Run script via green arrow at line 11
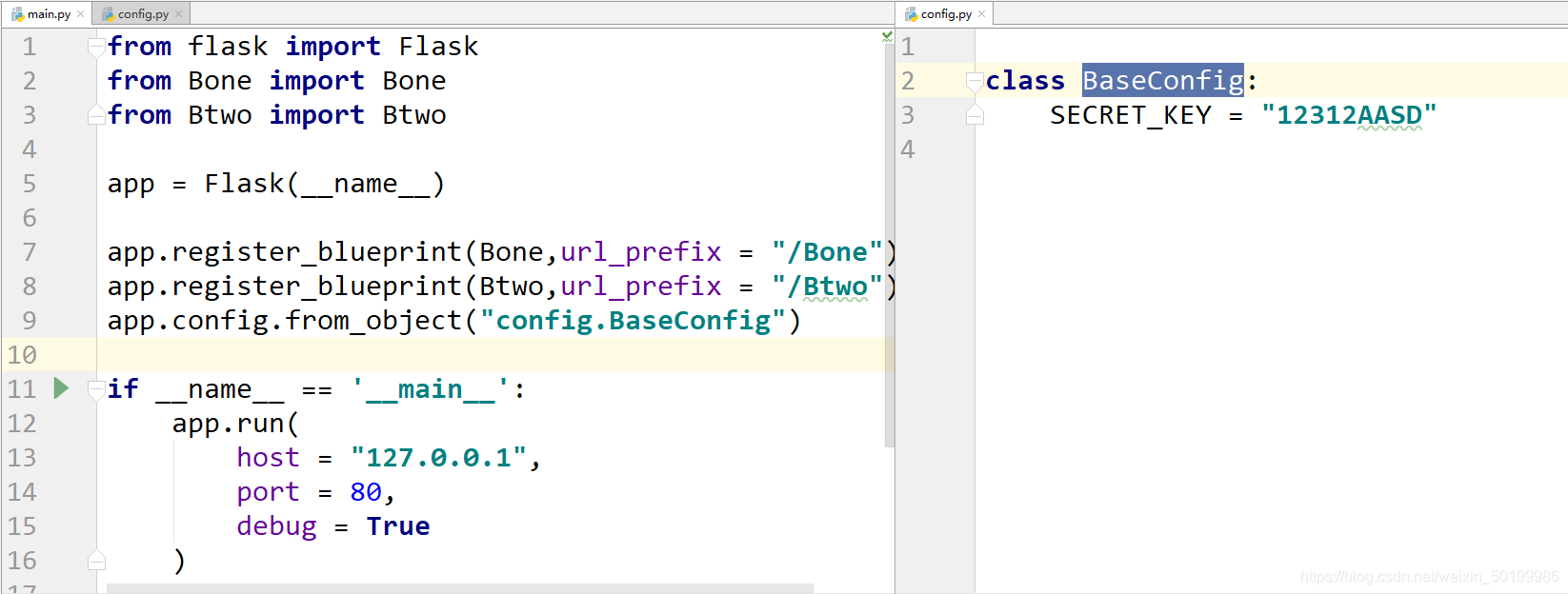The width and height of the screenshot is (1568, 594). [61, 388]
